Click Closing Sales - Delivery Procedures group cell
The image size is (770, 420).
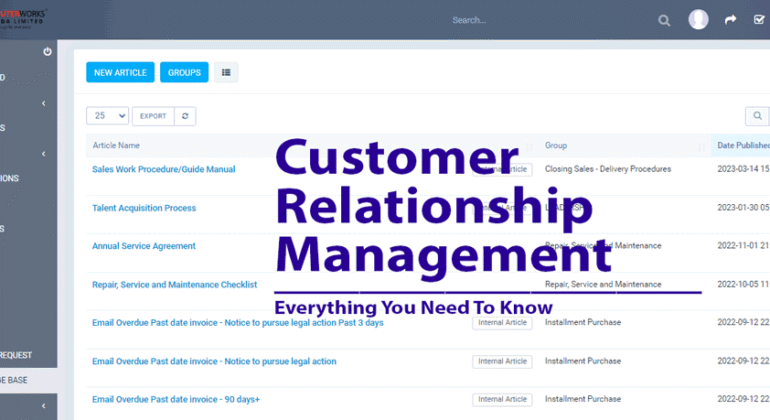click(x=607, y=169)
